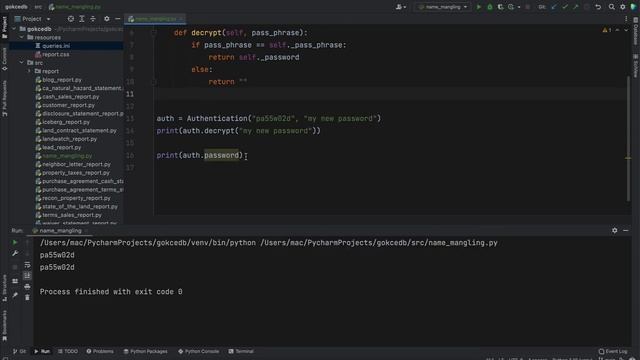Hide the Run panel with the minus icon

(x=626, y=231)
